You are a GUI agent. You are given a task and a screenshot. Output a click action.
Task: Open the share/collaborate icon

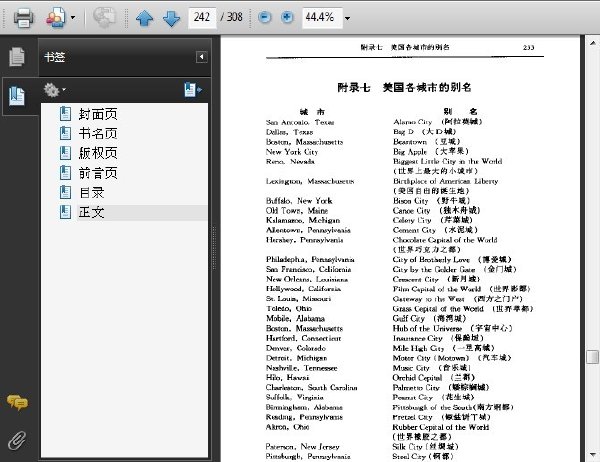click(x=56, y=18)
